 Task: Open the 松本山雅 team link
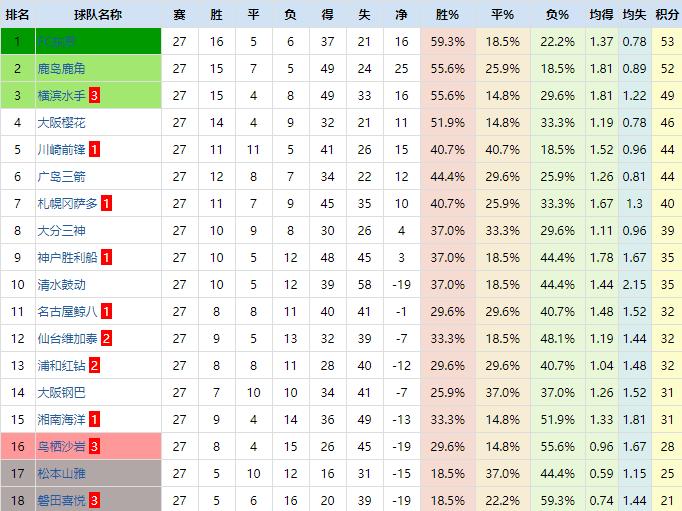61,473
